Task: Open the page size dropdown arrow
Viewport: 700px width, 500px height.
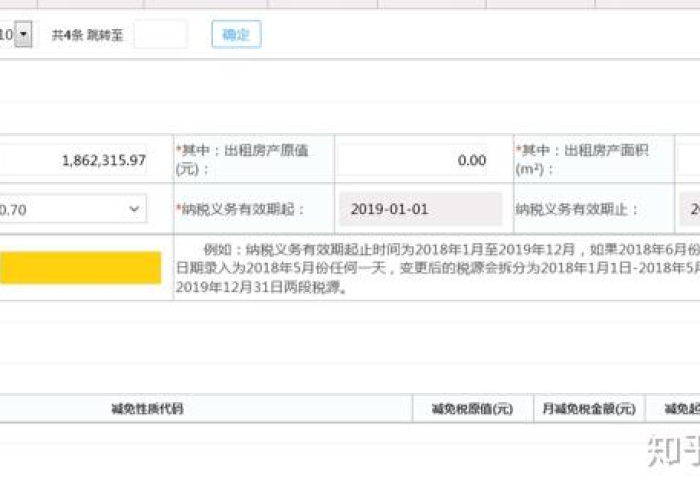Action: tap(23, 34)
